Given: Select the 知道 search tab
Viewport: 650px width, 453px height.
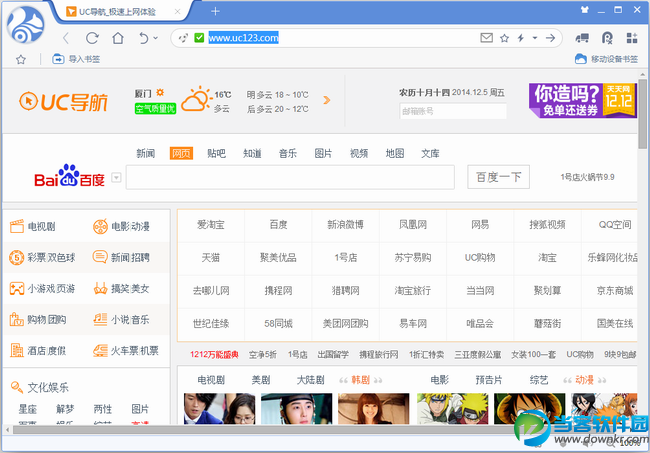Looking at the screenshot, I should tap(252, 153).
